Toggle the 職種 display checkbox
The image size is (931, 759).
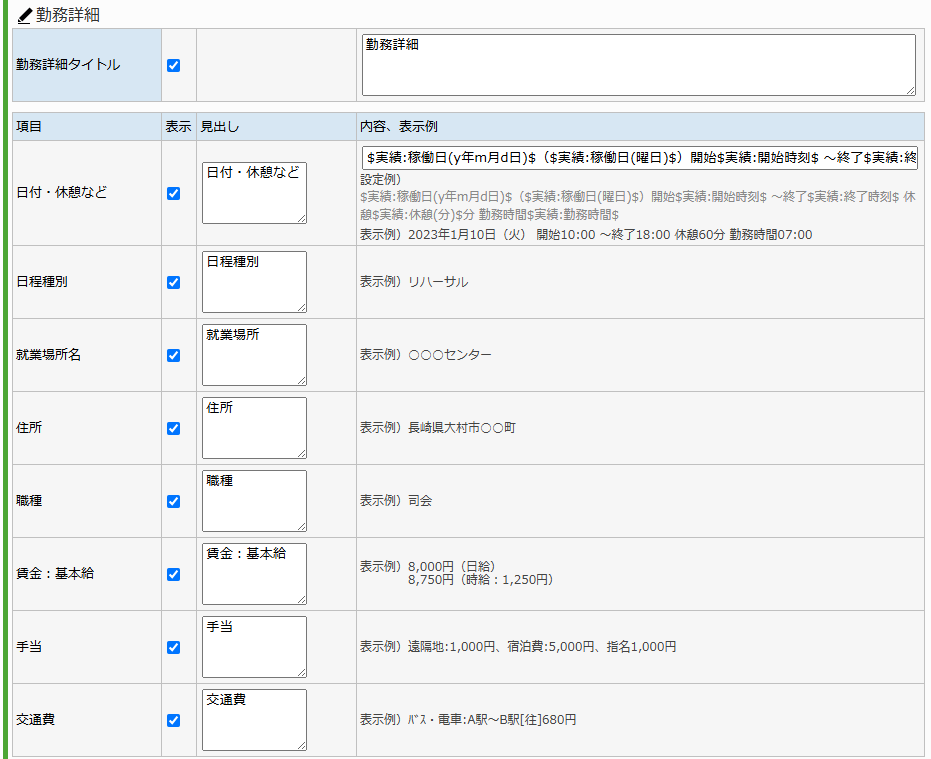click(x=173, y=502)
